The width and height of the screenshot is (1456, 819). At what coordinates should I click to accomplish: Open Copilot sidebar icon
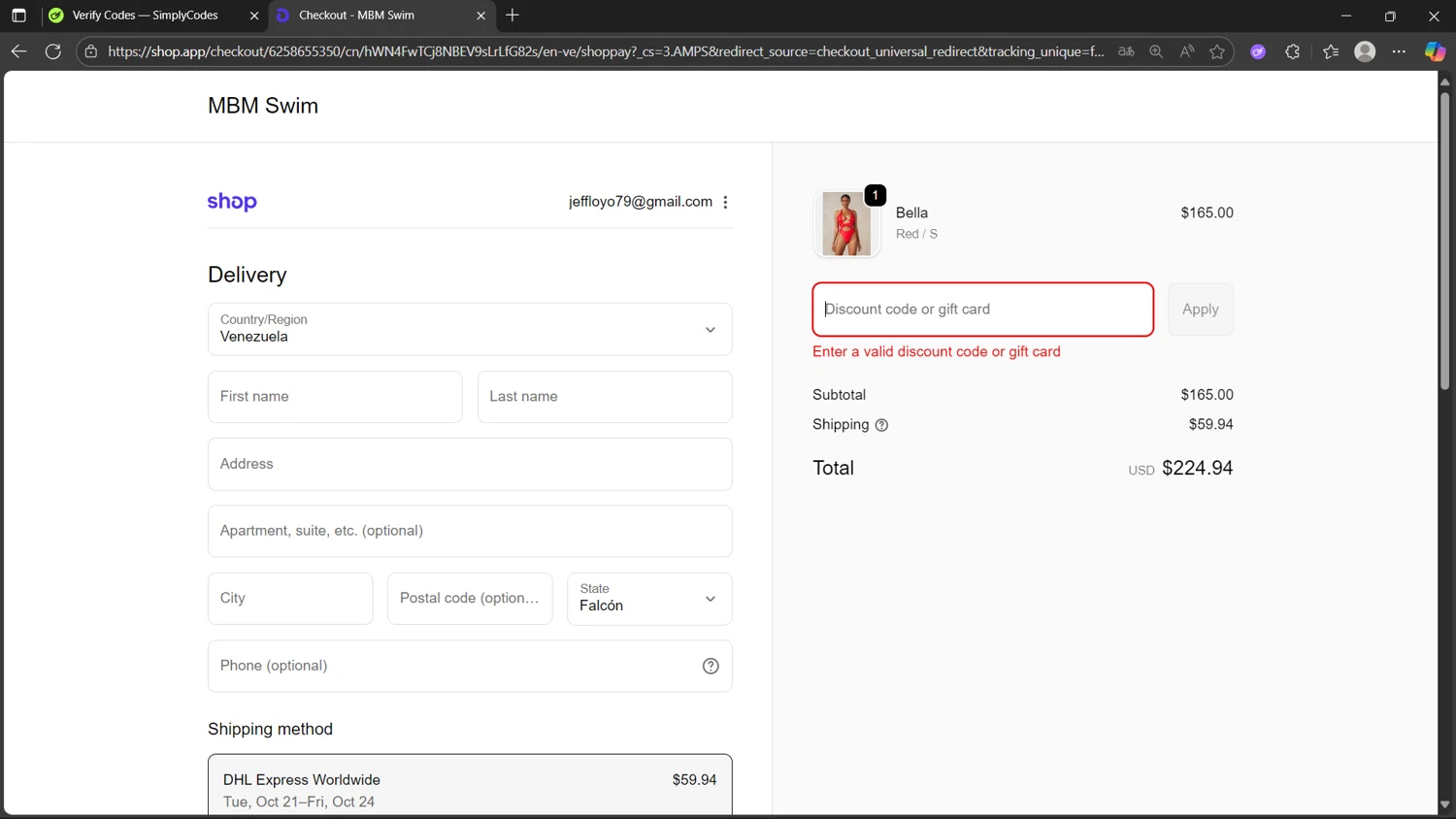1435,51
